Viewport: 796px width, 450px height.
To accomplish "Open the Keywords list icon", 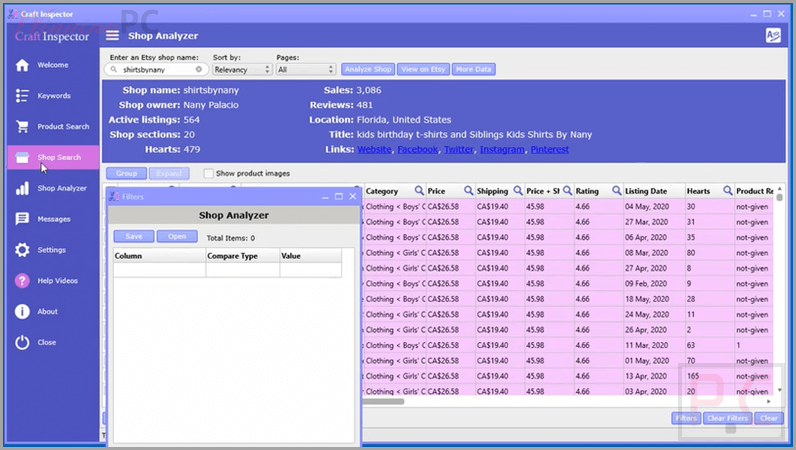I will tap(22, 95).
